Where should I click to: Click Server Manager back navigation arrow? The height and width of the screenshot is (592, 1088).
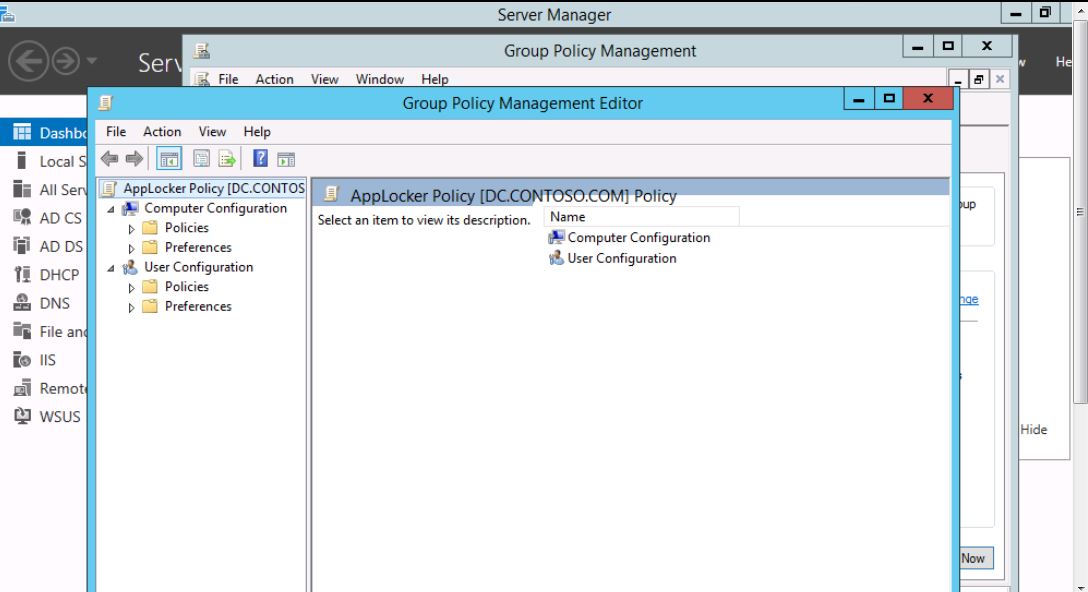click(x=28, y=61)
